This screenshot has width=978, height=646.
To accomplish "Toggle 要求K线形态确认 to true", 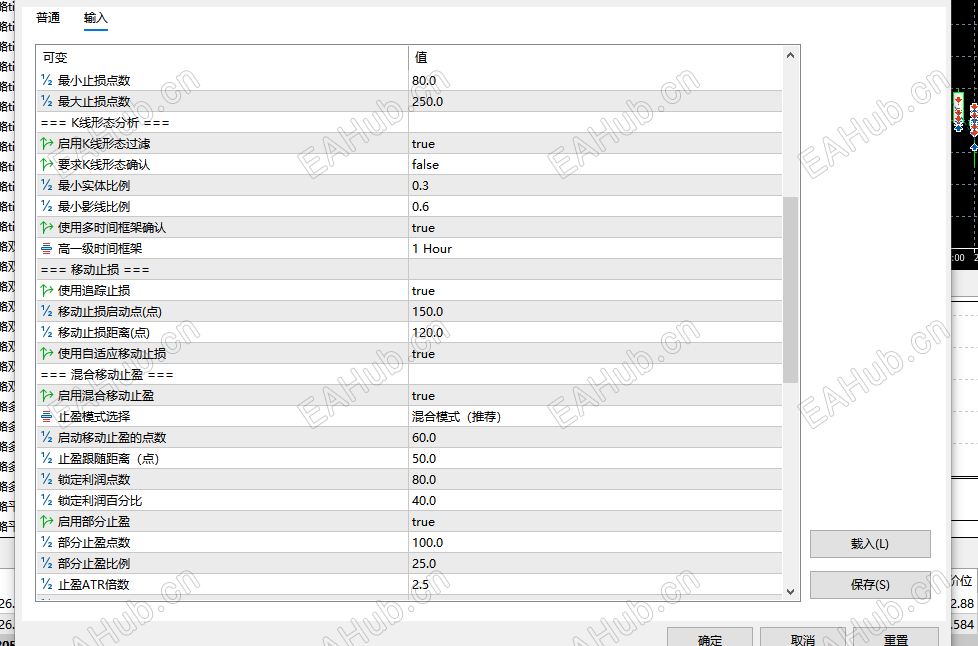I will point(500,164).
